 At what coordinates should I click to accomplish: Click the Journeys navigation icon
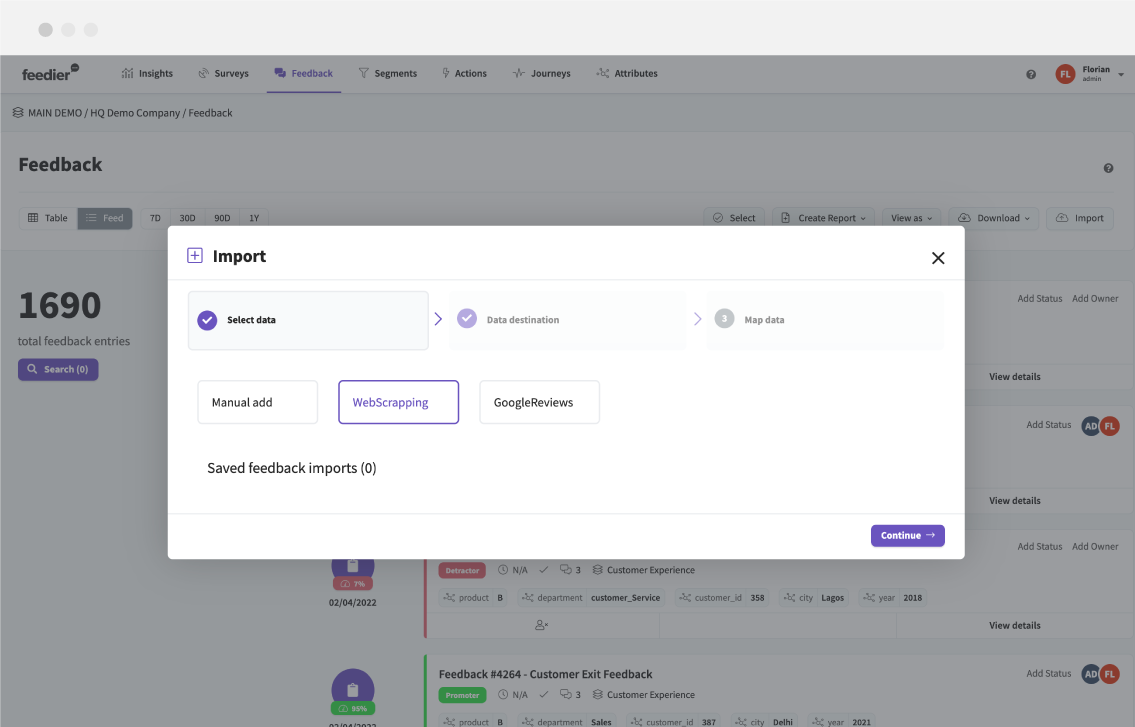[517, 72]
